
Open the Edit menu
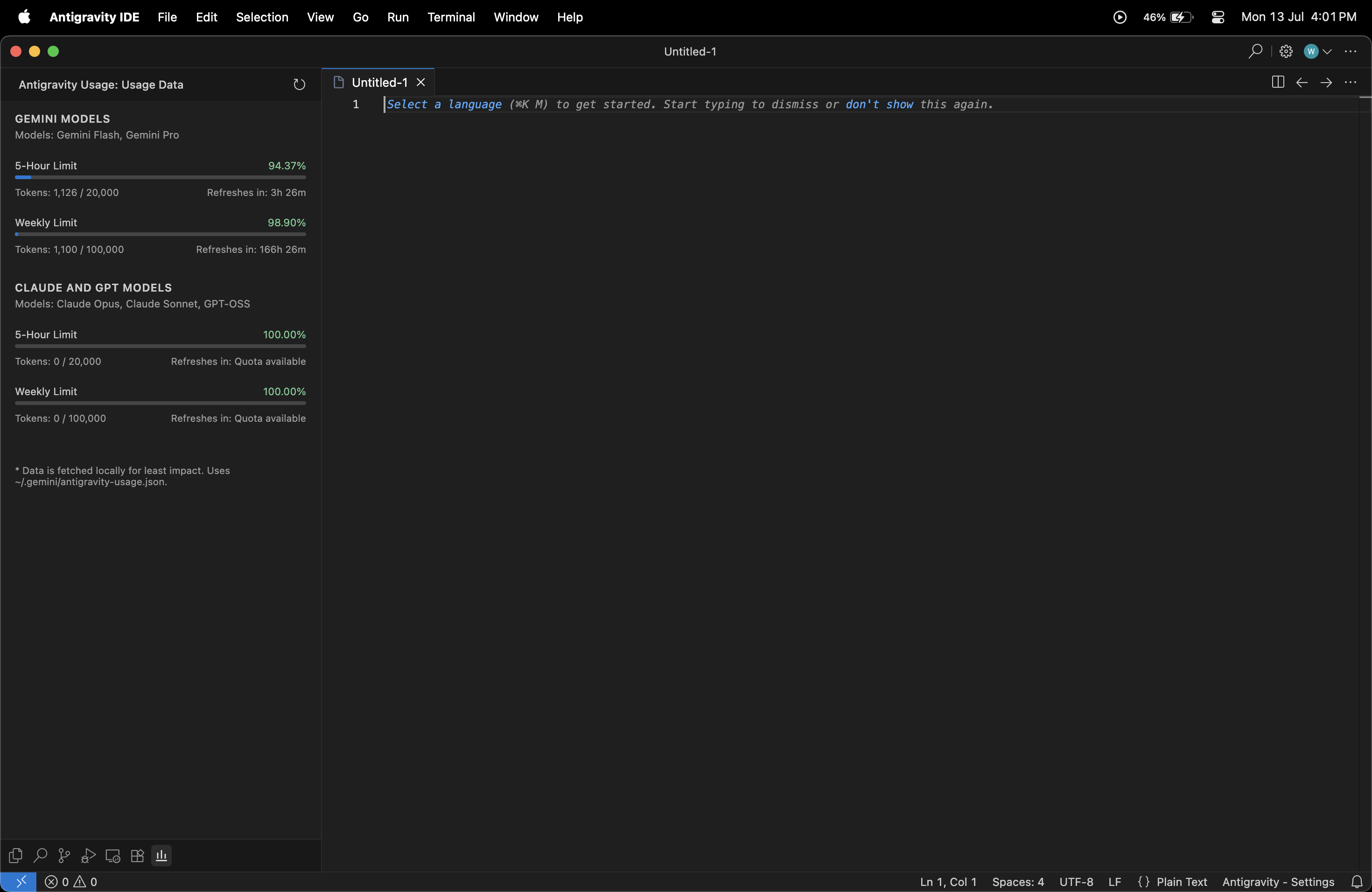point(206,17)
